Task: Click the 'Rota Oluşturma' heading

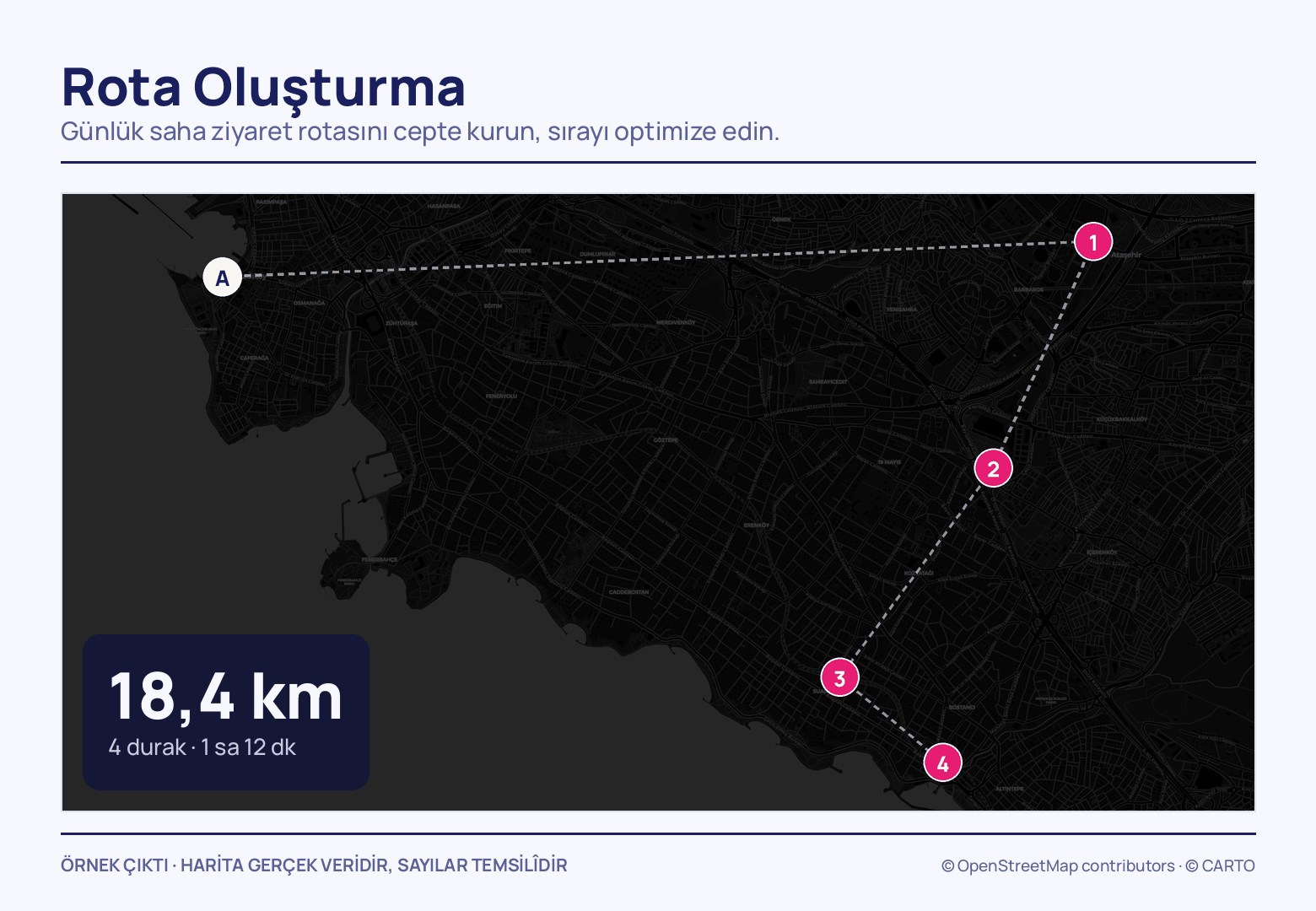Action: click(263, 88)
